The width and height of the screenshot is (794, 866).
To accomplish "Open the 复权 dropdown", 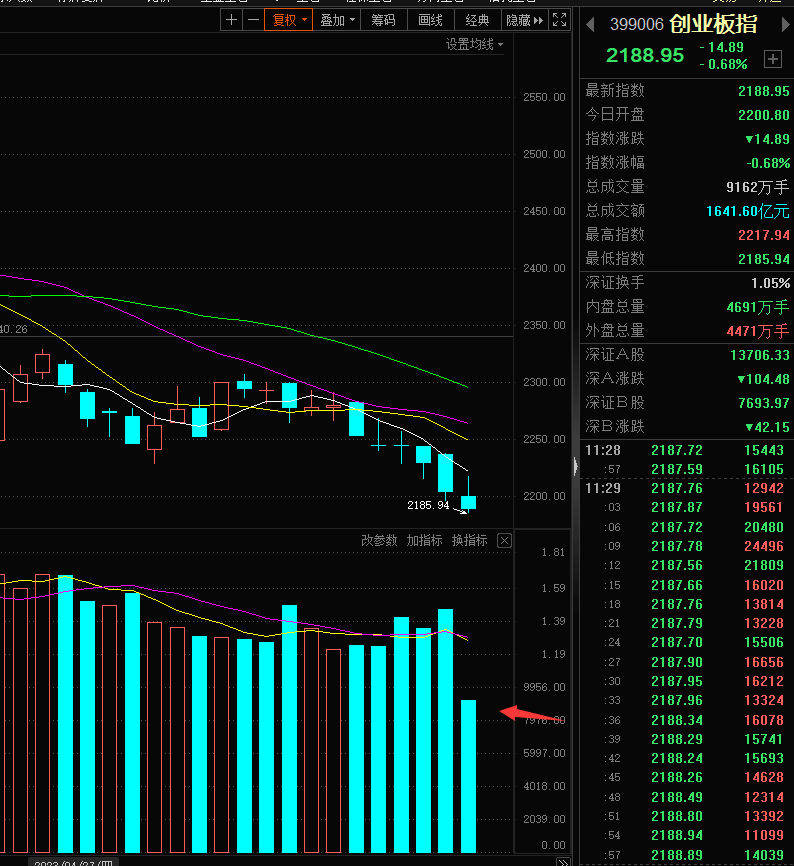I will [x=289, y=20].
